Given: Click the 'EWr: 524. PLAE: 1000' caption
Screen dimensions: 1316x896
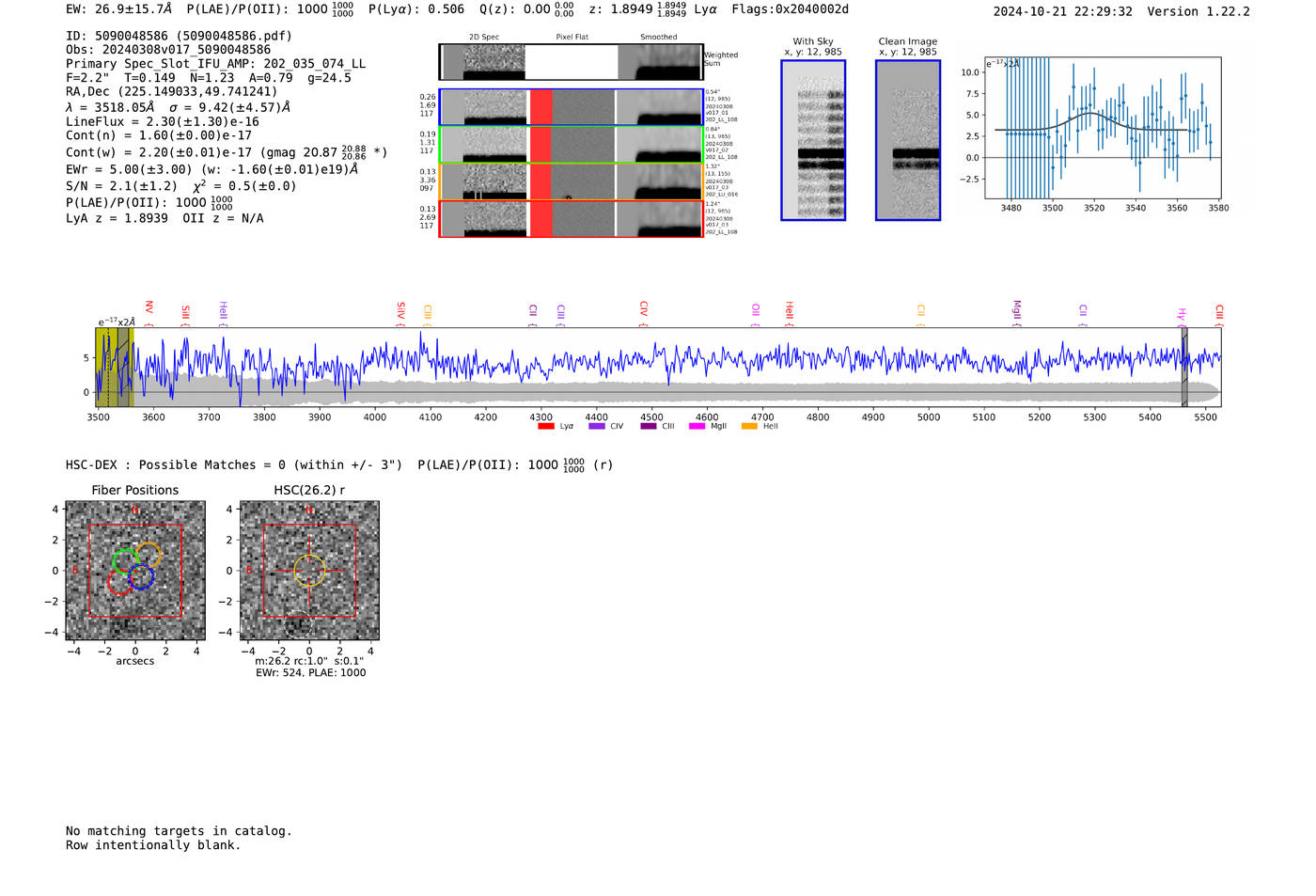Looking at the screenshot, I should pos(311,673).
